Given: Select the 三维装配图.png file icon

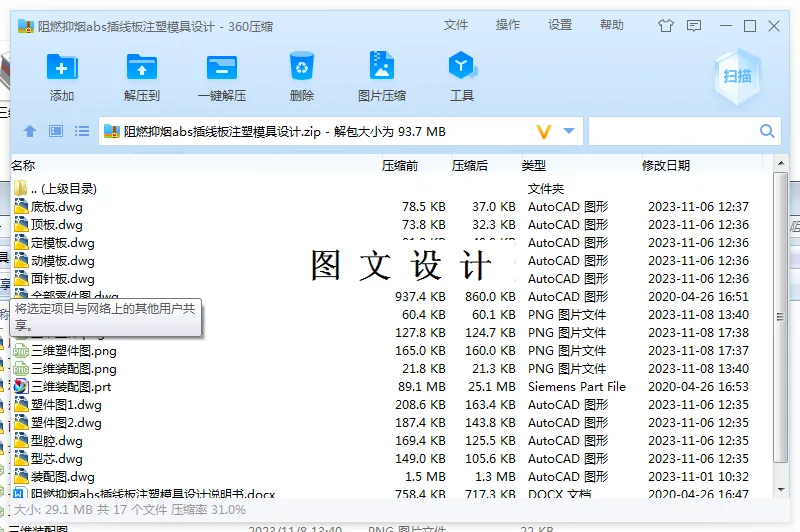Looking at the screenshot, I should [x=21, y=369].
